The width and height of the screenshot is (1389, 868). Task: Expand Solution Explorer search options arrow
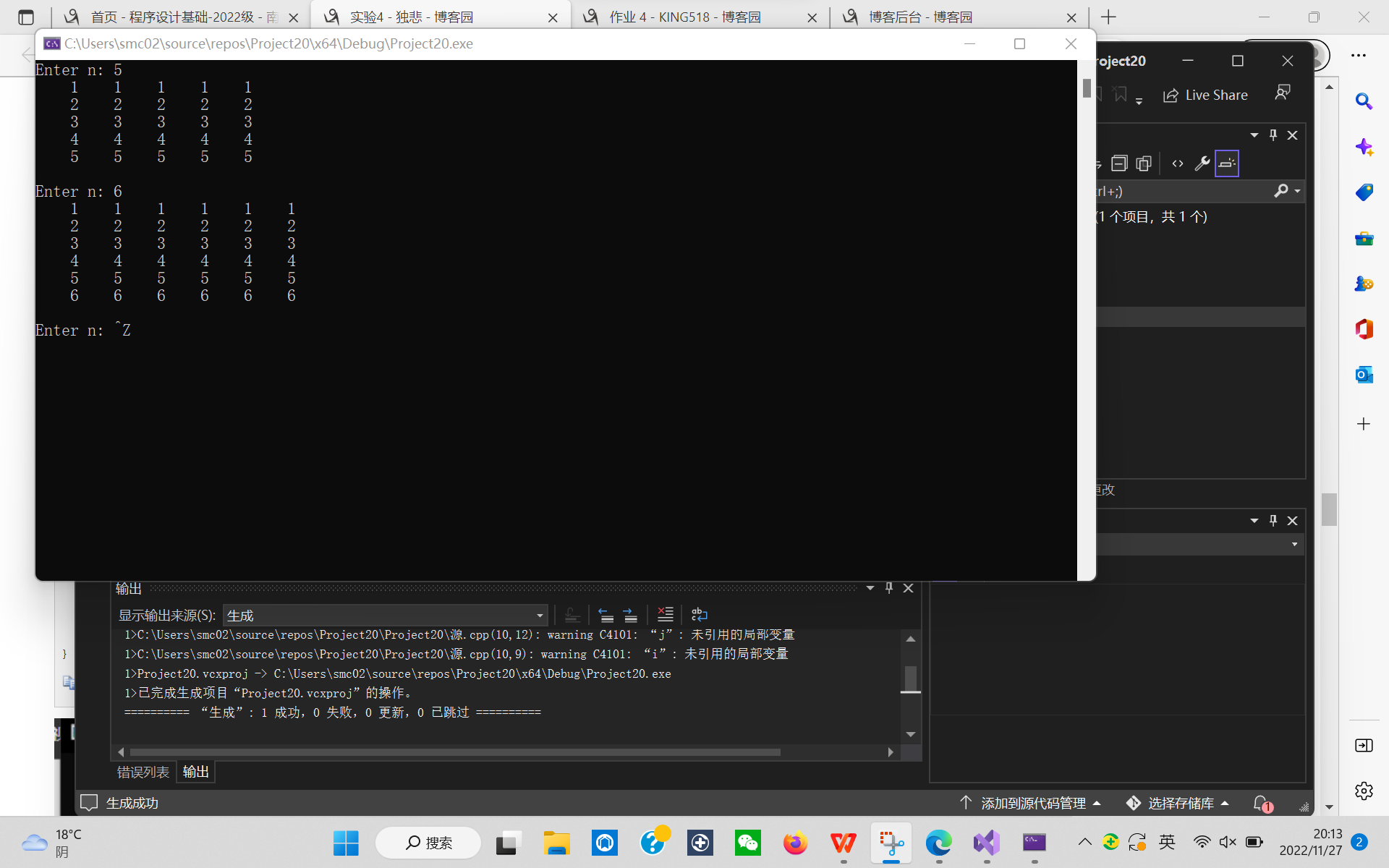pos(1297,191)
